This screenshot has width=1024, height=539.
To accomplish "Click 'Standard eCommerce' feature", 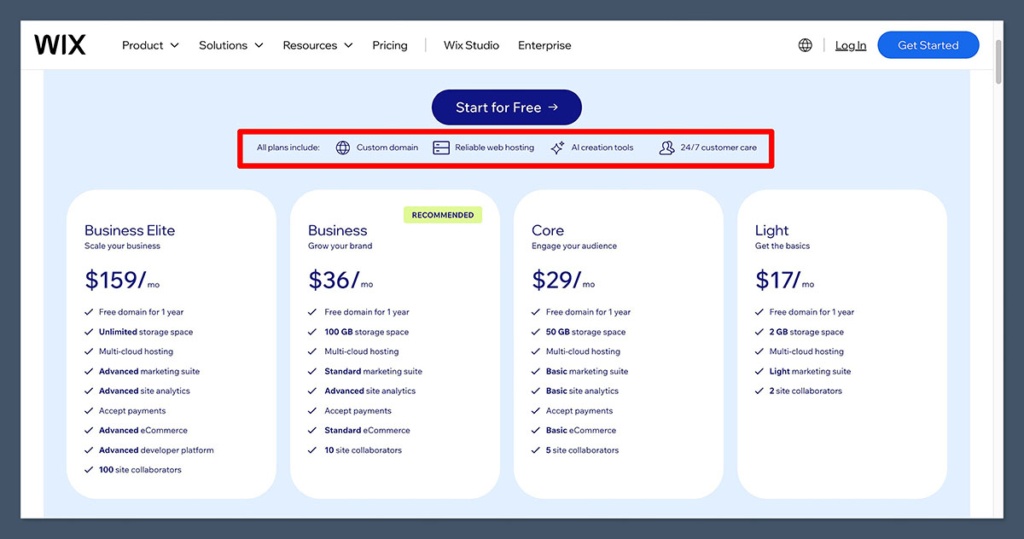I will [x=367, y=431].
